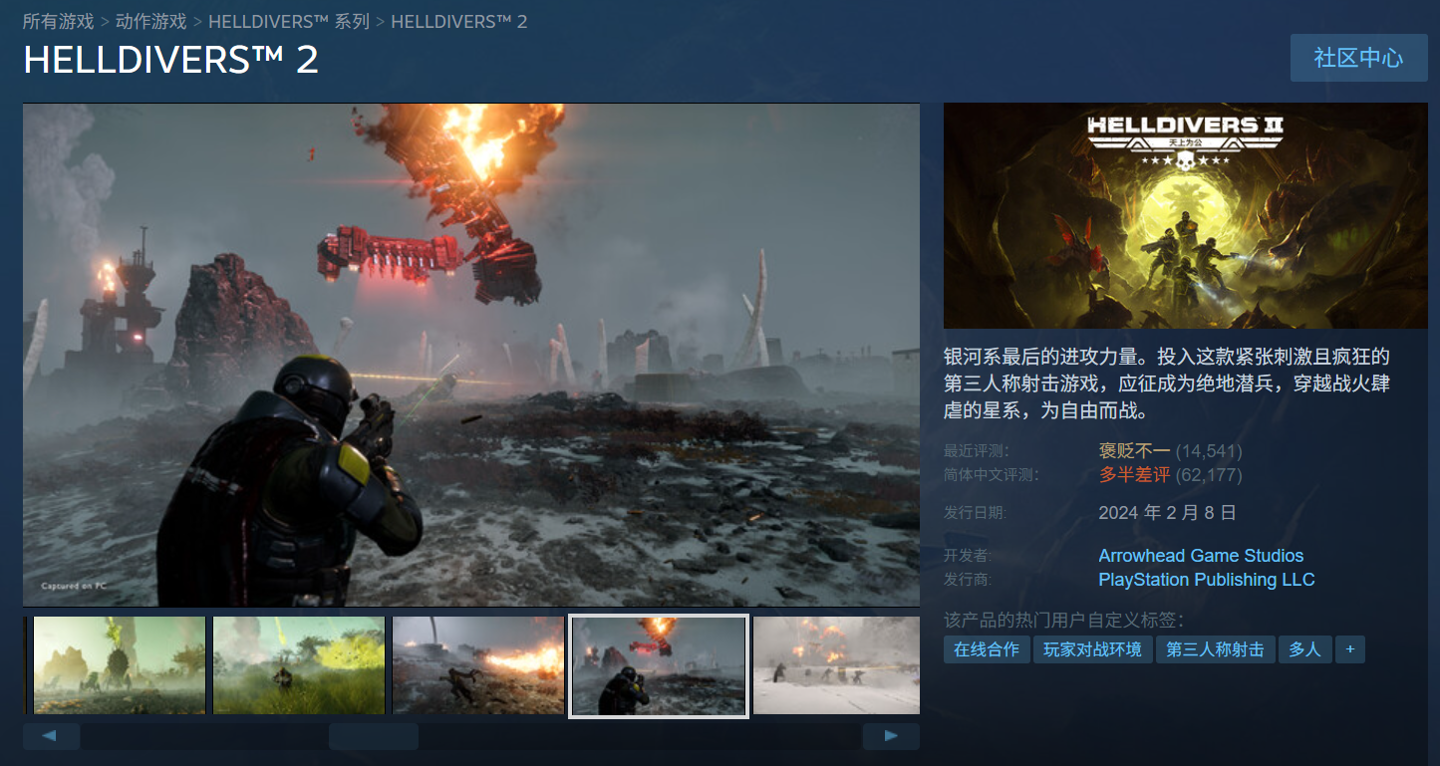Image resolution: width=1440 pixels, height=766 pixels.
Task: Click the thumbnail strip scrollbar handle
Action: pos(374,737)
